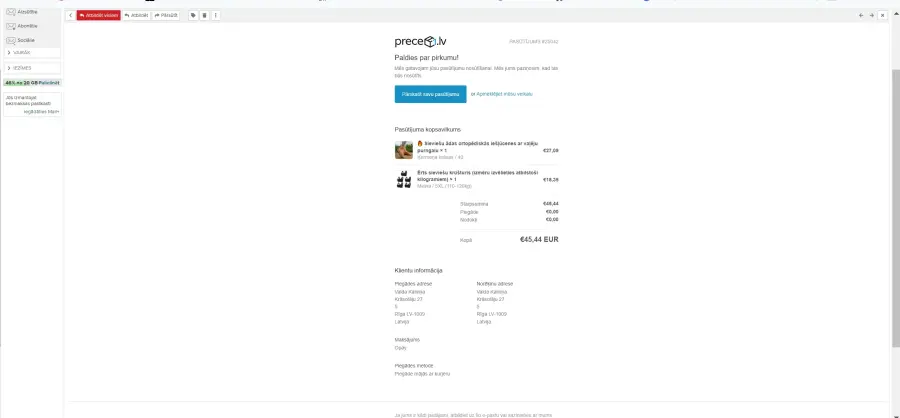Go to previous email with left arrow
This screenshot has width=900, height=418.
(861, 16)
